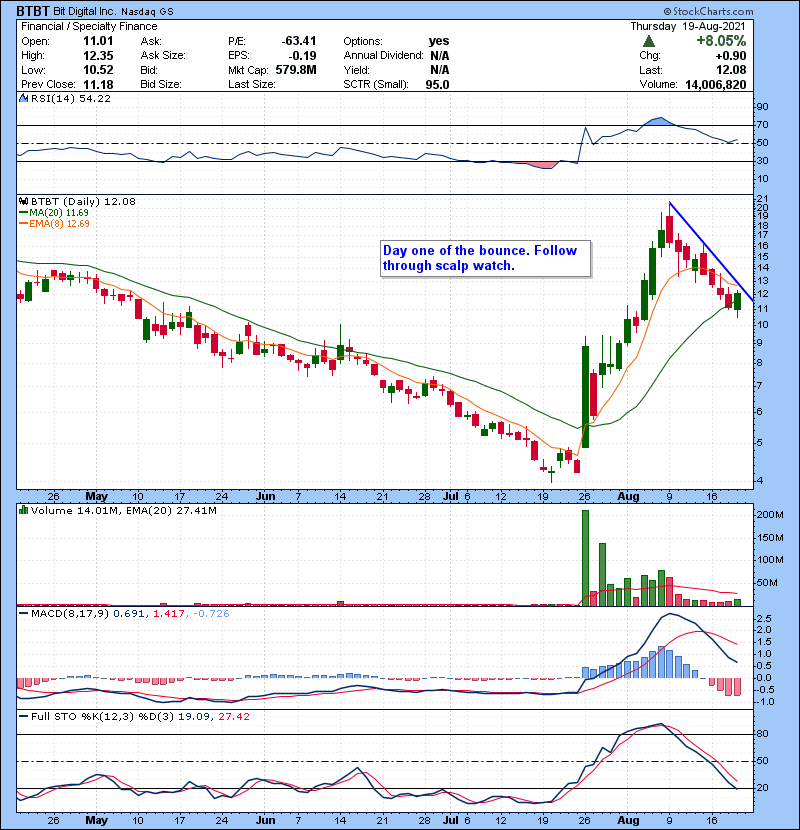
Task: Click the volume bars icon beside Volume 14.01M
Action: pyautogui.click(x=23, y=511)
